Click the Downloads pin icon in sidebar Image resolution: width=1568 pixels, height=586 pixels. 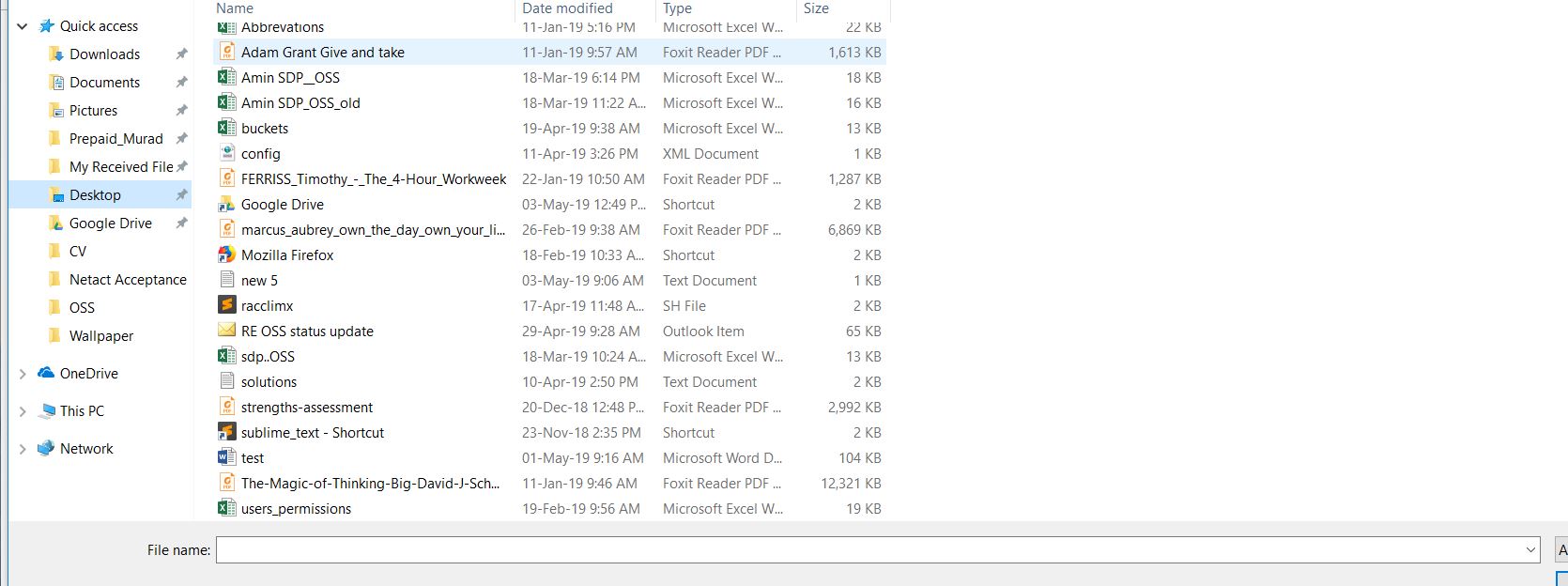pos(181,54)
